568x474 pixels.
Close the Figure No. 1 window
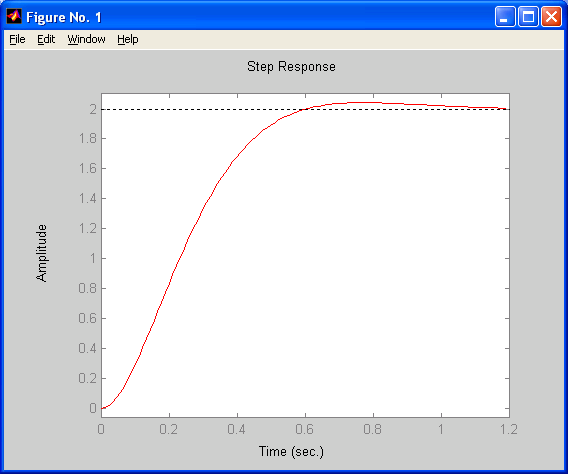[x=551, y=17]
